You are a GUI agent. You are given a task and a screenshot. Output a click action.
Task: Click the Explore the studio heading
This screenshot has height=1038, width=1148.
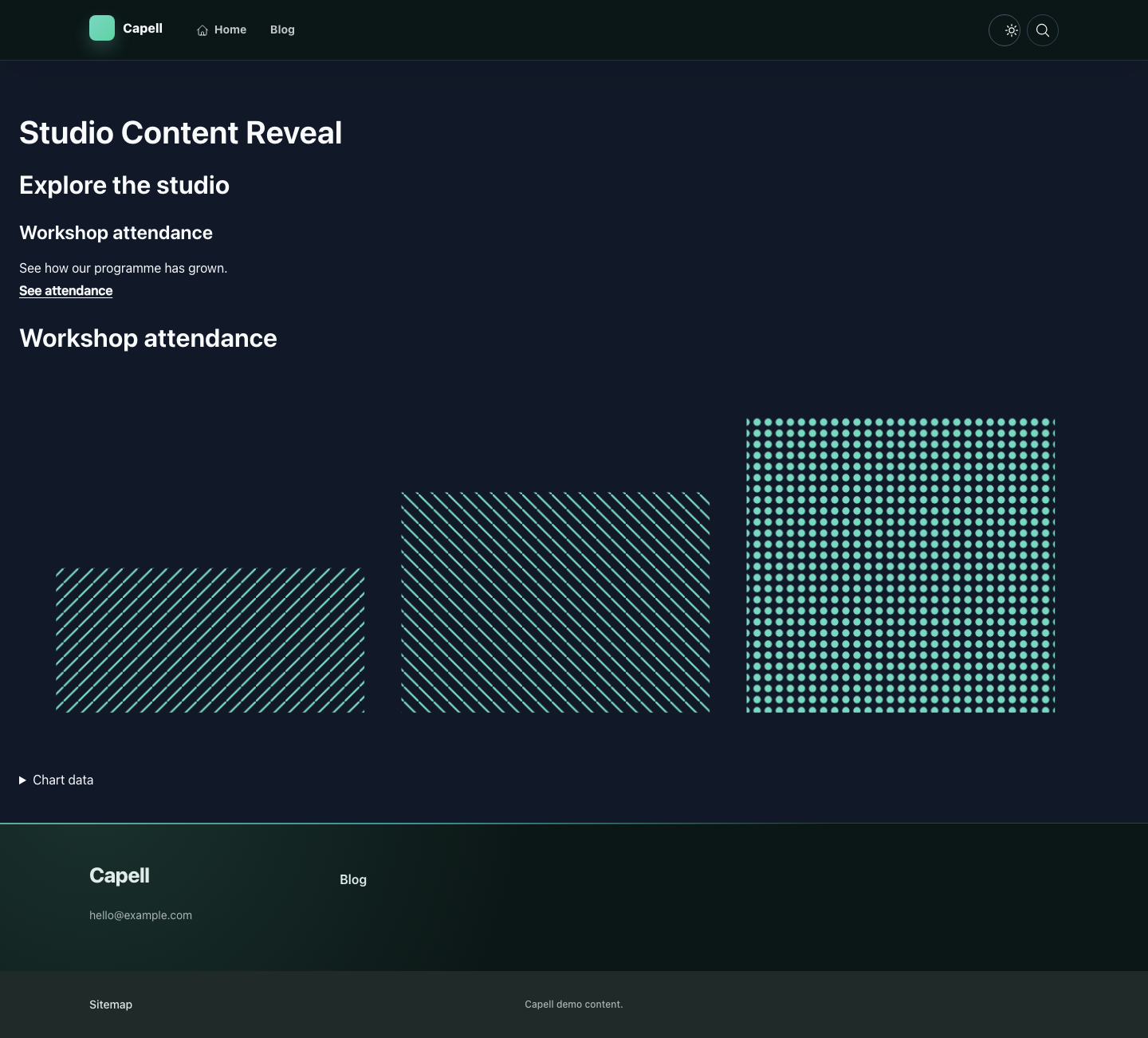point(124,185)
